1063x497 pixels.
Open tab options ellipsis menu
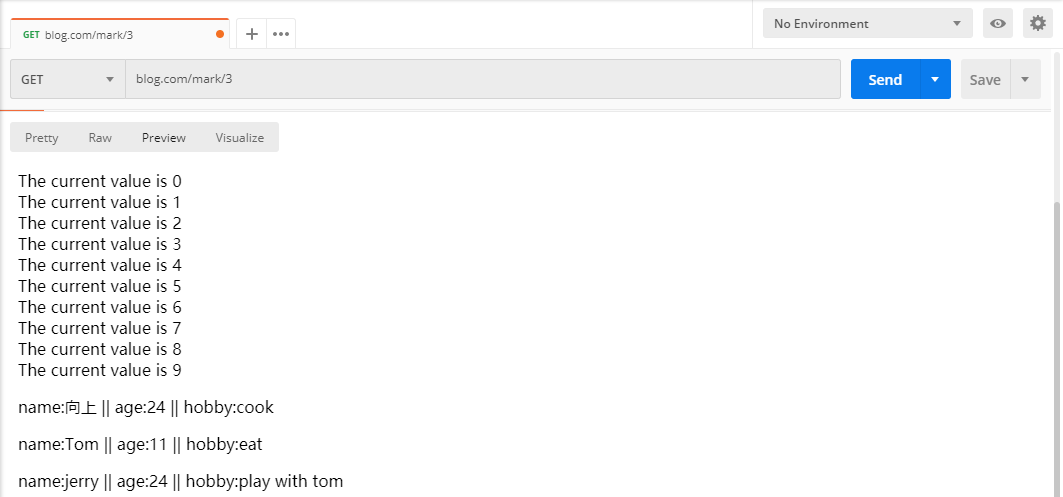281,34
